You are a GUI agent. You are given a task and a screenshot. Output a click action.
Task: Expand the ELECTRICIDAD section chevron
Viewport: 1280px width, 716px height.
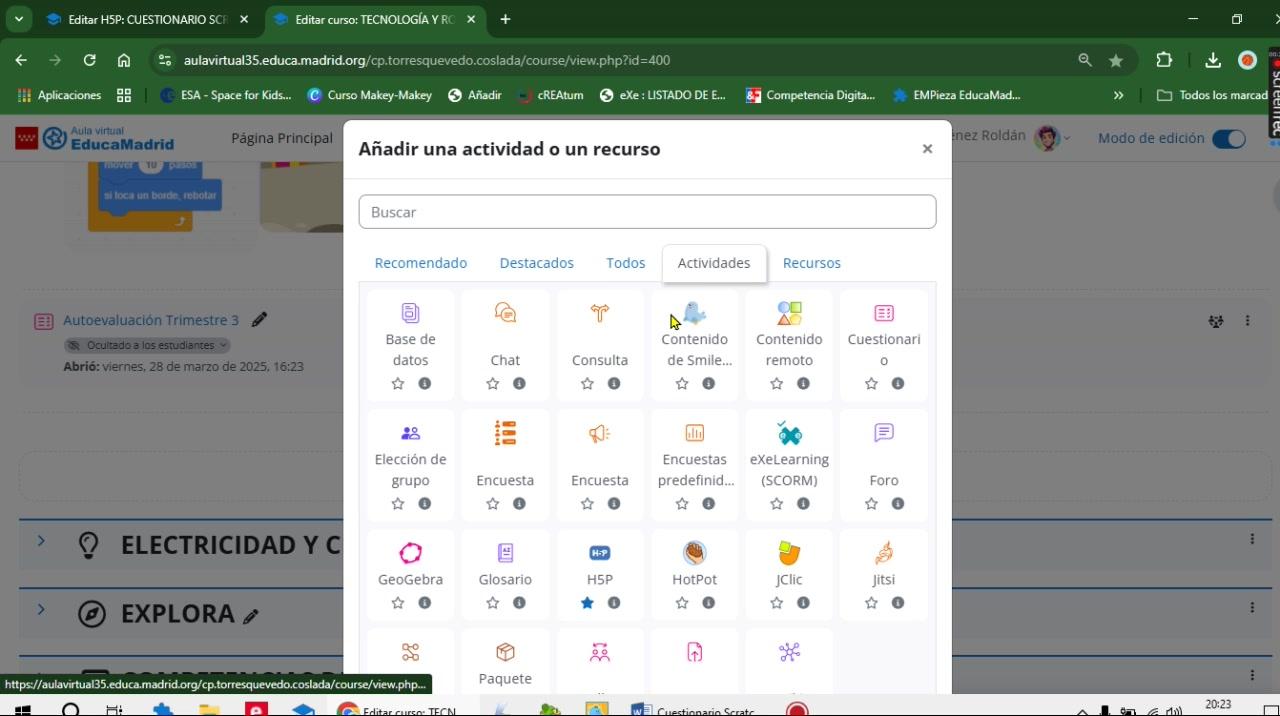(41, 541)
